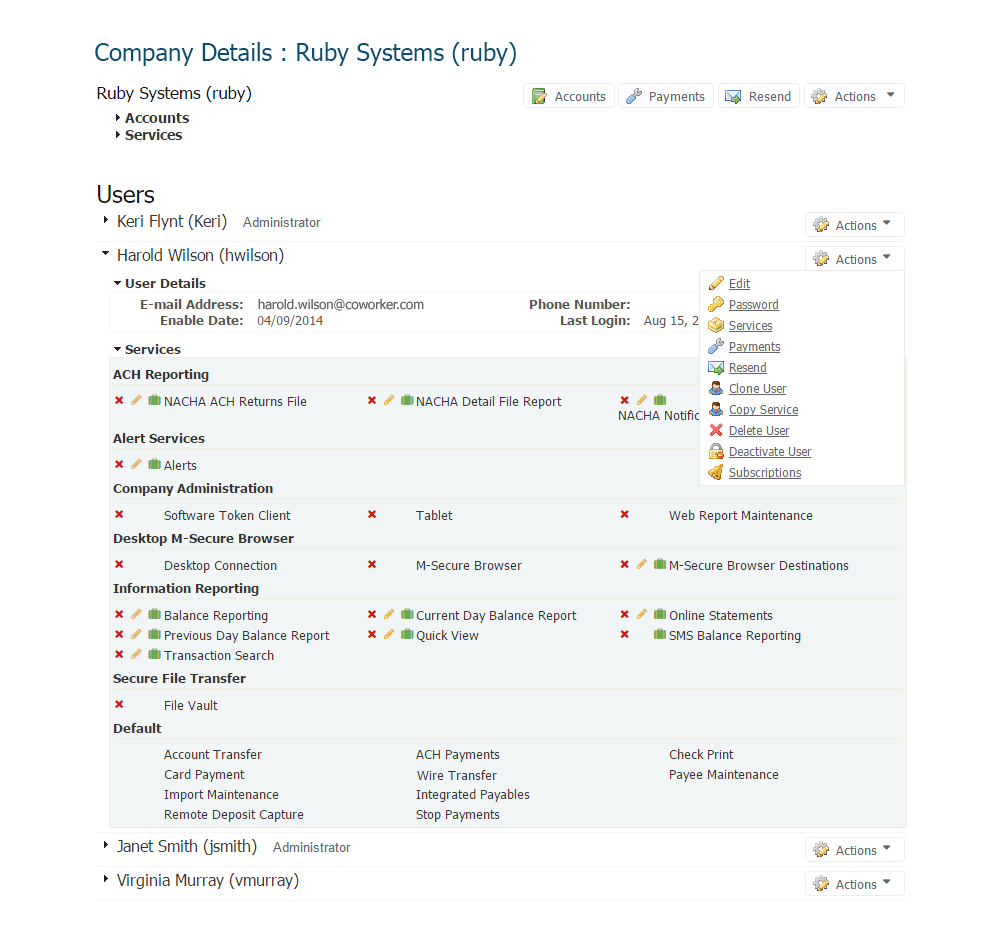Click the briefcase icon beside M-Secure Browser Destinations

pos(660,565)
